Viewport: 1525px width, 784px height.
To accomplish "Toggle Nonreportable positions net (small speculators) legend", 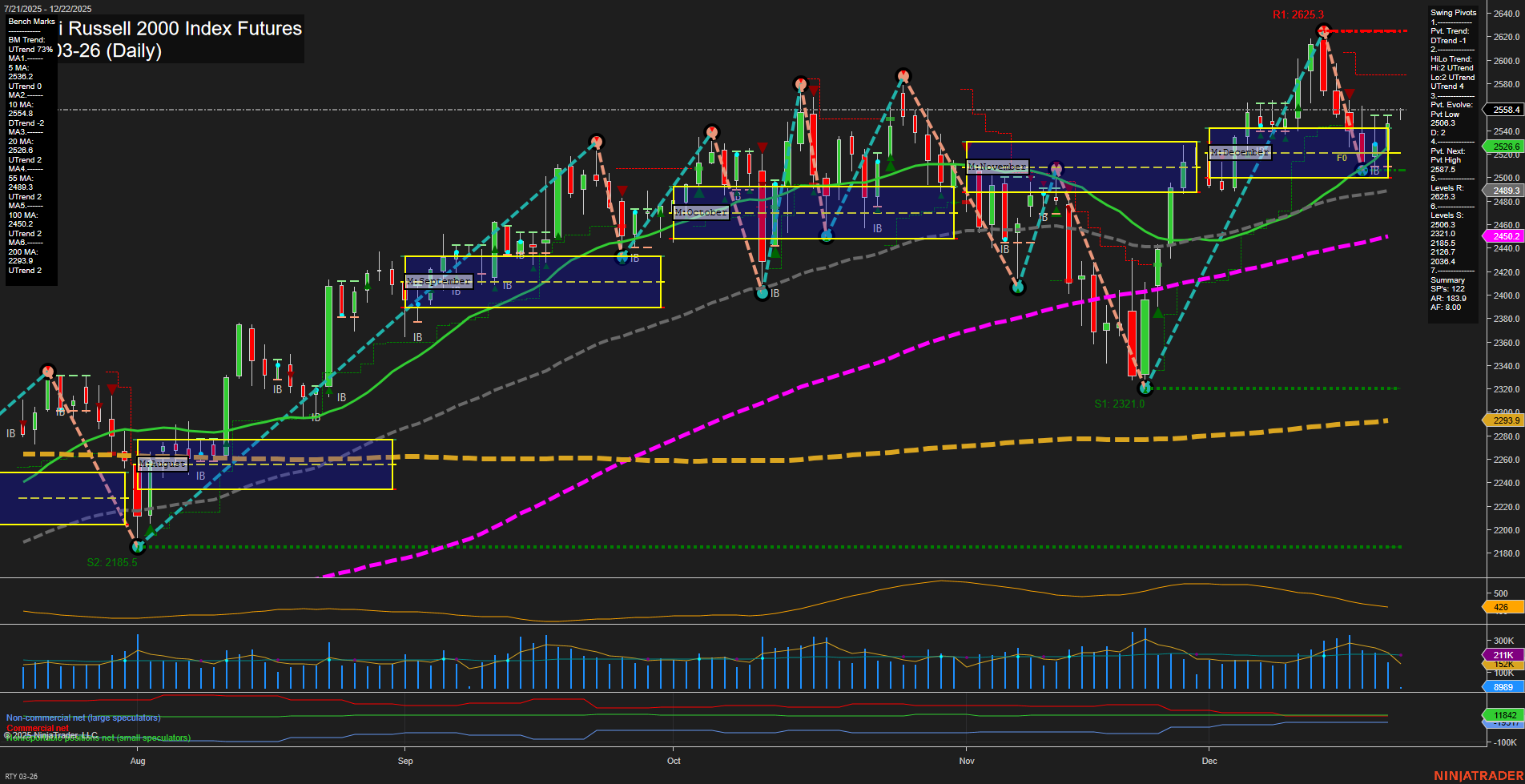I will (x=99, y=737).
